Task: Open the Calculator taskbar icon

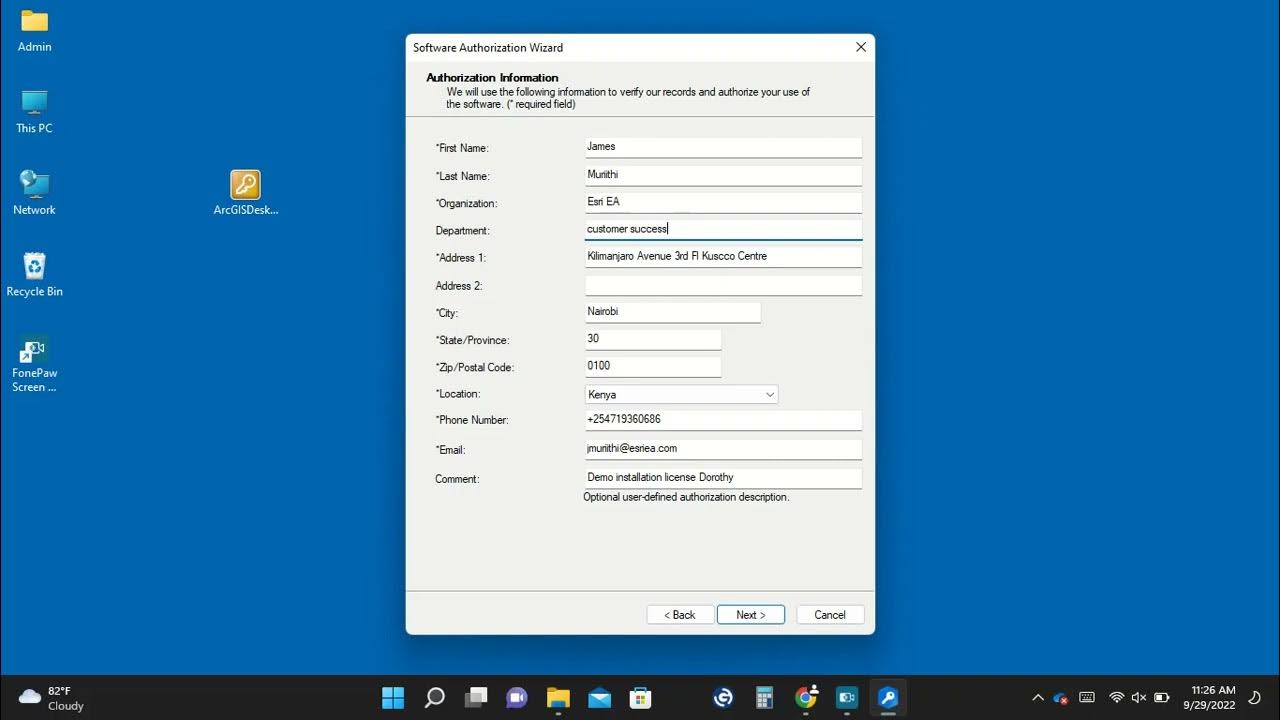Action: pyautogui.click(x=765, y=697)
